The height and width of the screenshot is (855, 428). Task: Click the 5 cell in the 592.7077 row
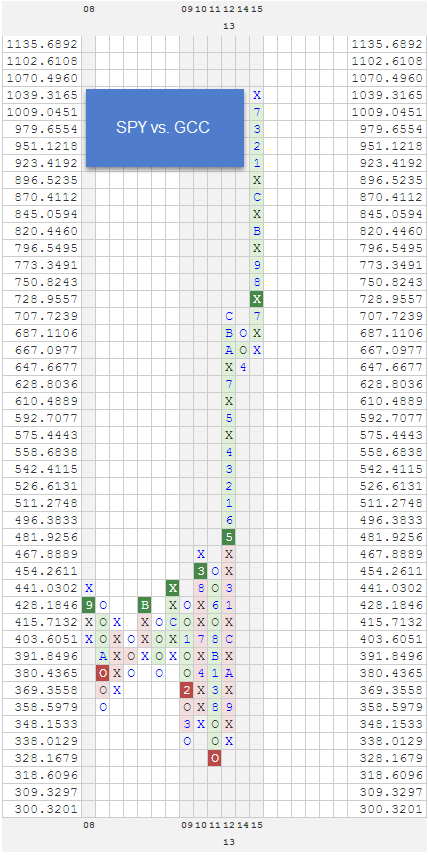point(229,418)
